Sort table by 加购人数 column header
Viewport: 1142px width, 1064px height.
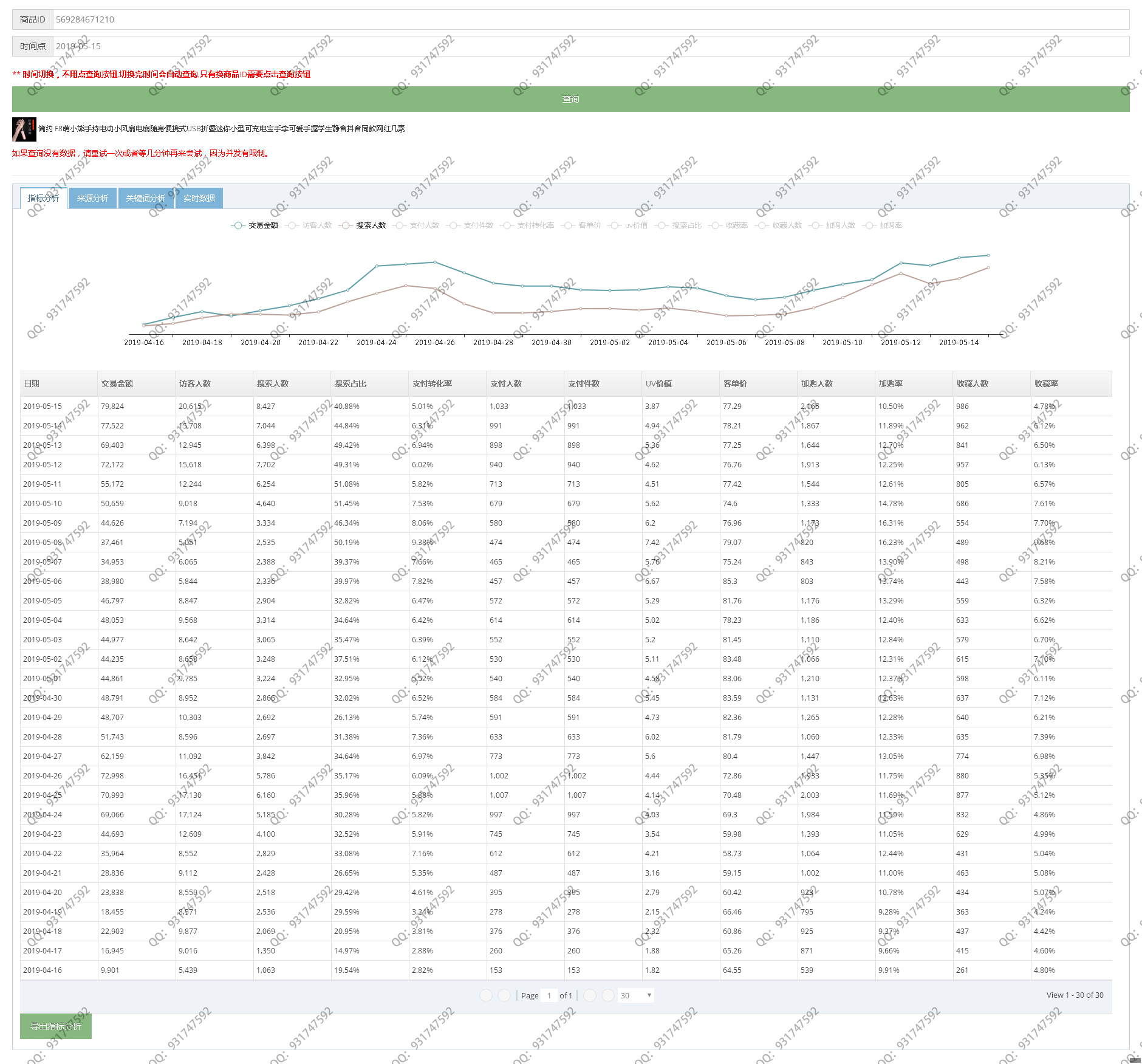(x=836, y=383)
